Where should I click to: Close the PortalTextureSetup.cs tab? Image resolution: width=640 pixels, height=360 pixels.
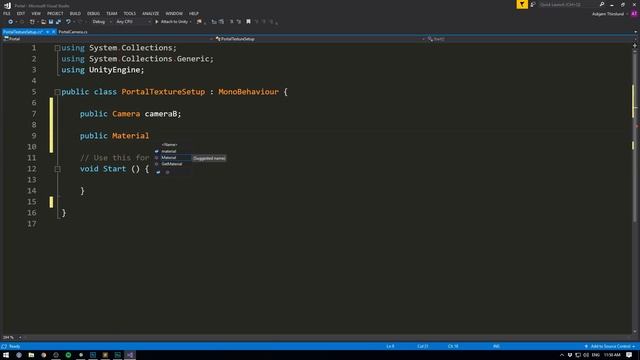pos(53,32)
